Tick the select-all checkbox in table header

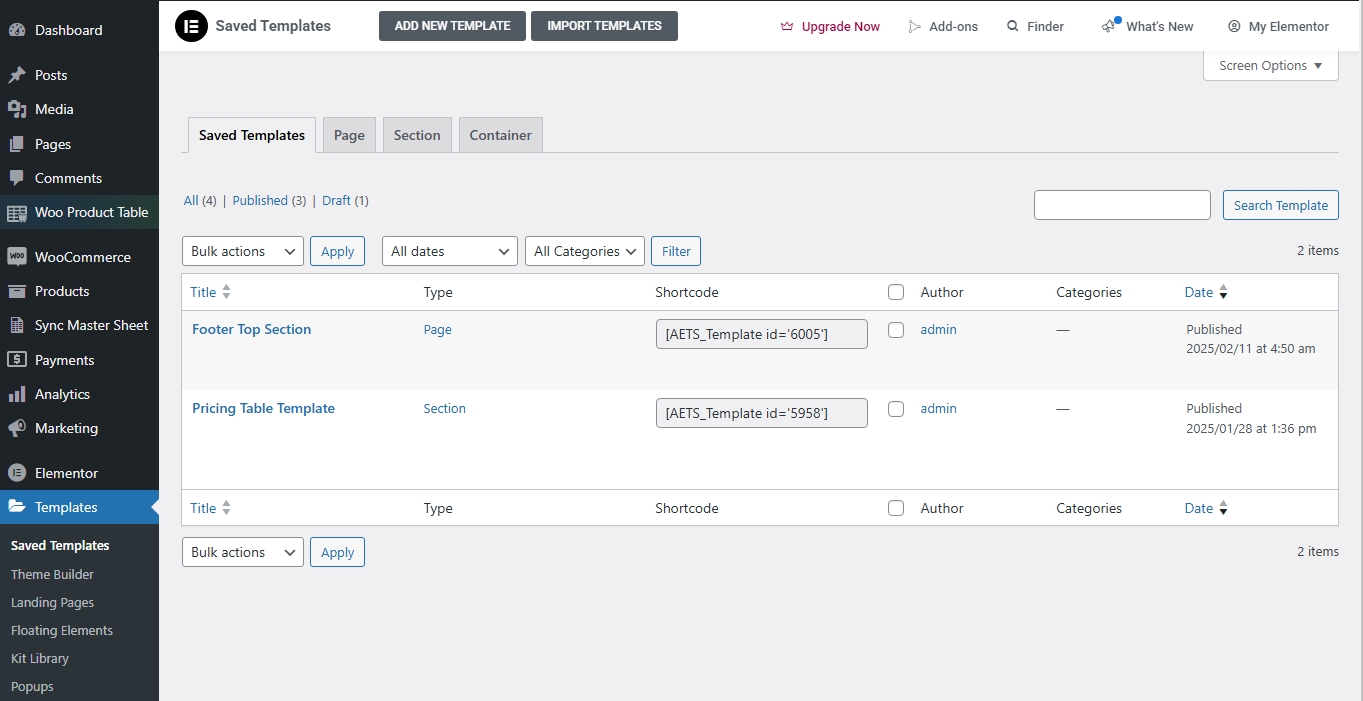[896, 292]
